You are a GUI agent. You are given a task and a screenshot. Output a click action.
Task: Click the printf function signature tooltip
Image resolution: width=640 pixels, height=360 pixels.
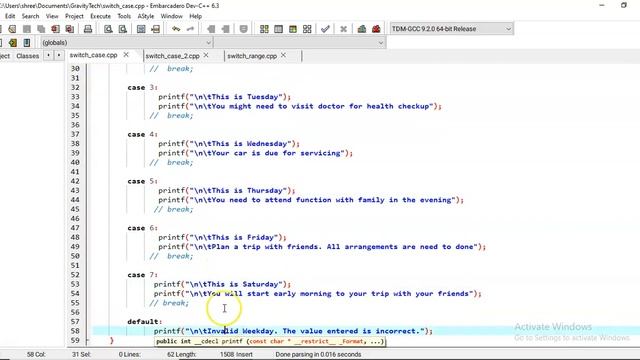point(270,341)
